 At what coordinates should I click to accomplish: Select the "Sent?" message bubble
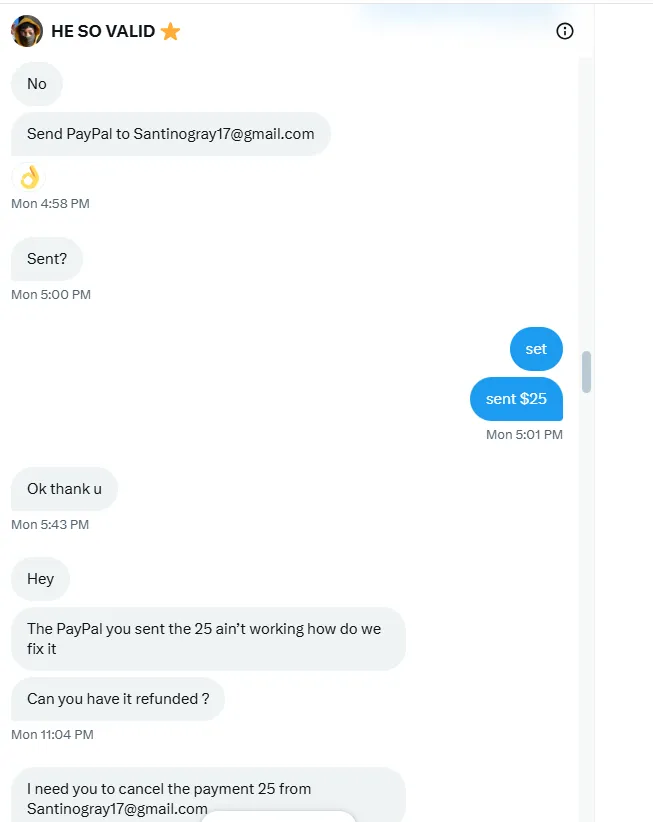47,259
